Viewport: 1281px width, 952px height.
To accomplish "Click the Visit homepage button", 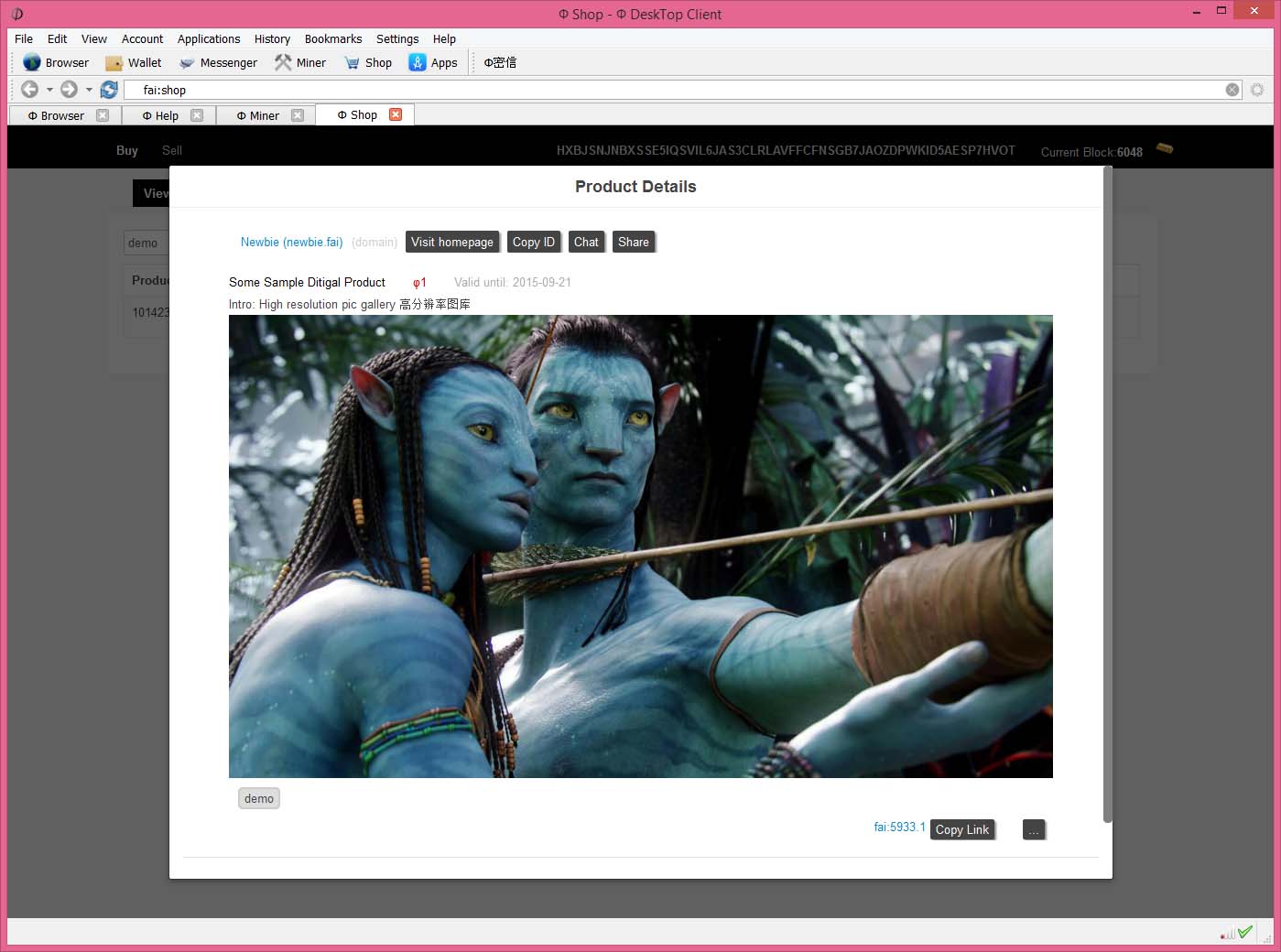I will tap(452, 242).
